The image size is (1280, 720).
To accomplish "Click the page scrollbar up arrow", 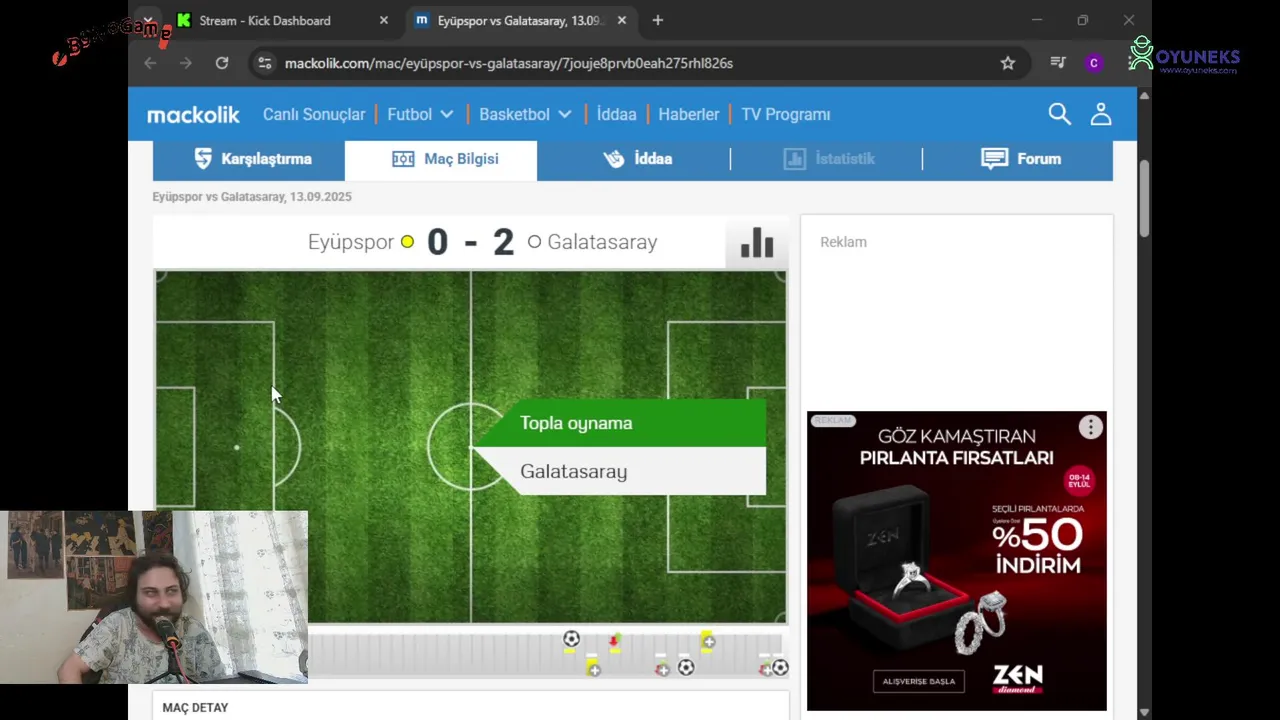I will 1144,95.
